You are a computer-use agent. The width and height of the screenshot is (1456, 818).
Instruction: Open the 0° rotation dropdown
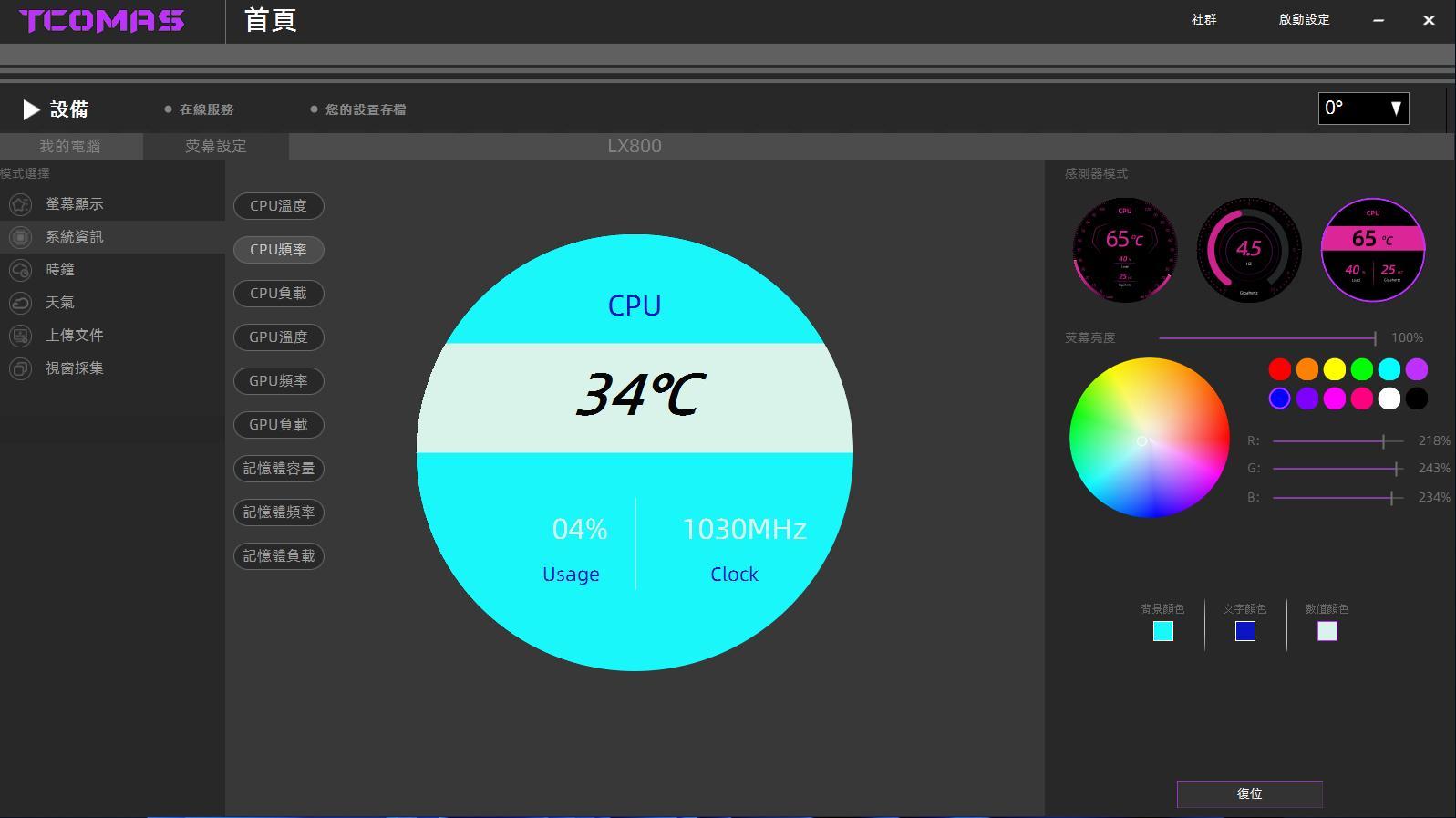[x=1363, y=109]
